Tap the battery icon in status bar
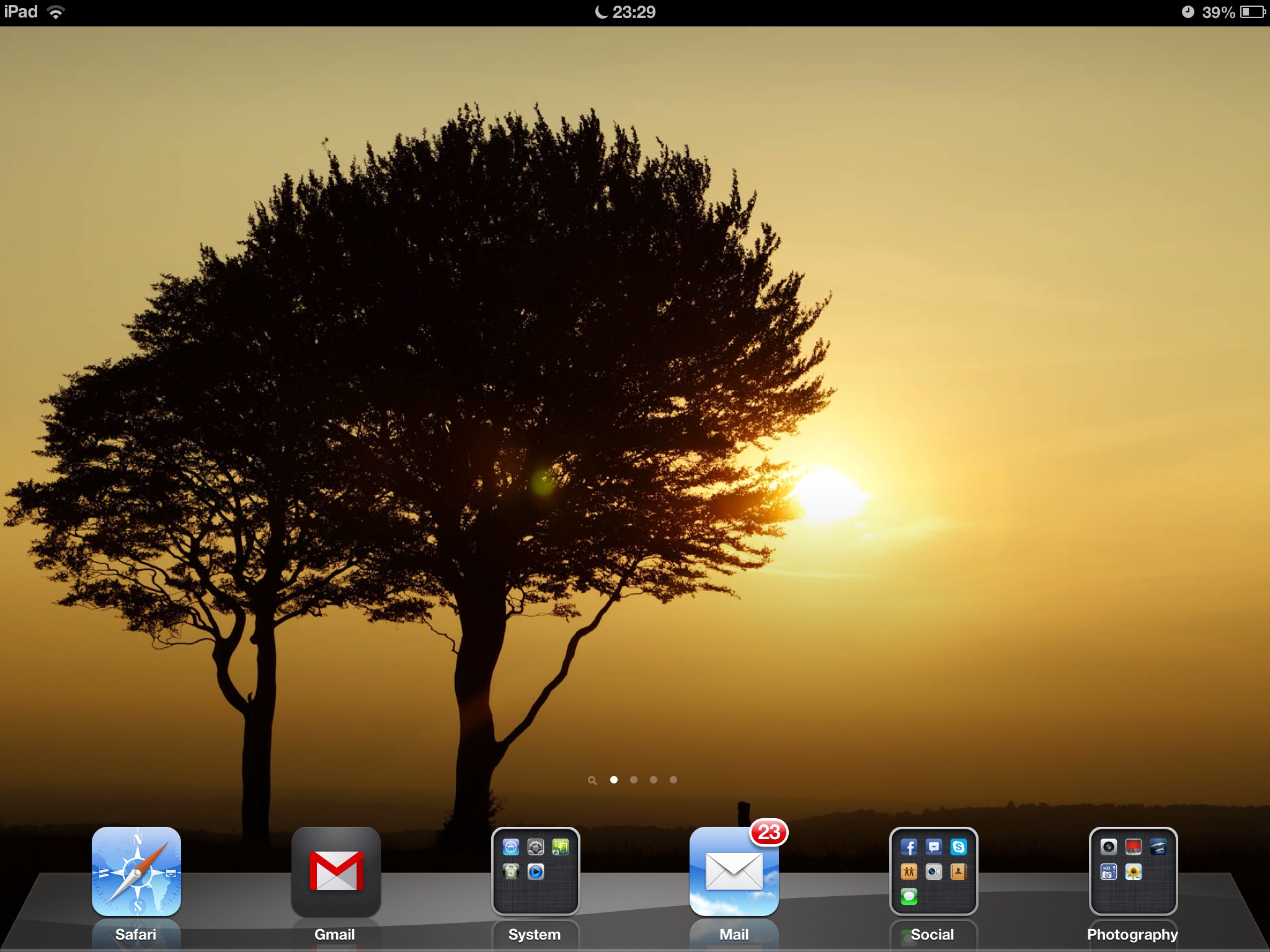The width and height of the screenshot is (1270, 952). pyautogui.click(x=1252, y=12)
